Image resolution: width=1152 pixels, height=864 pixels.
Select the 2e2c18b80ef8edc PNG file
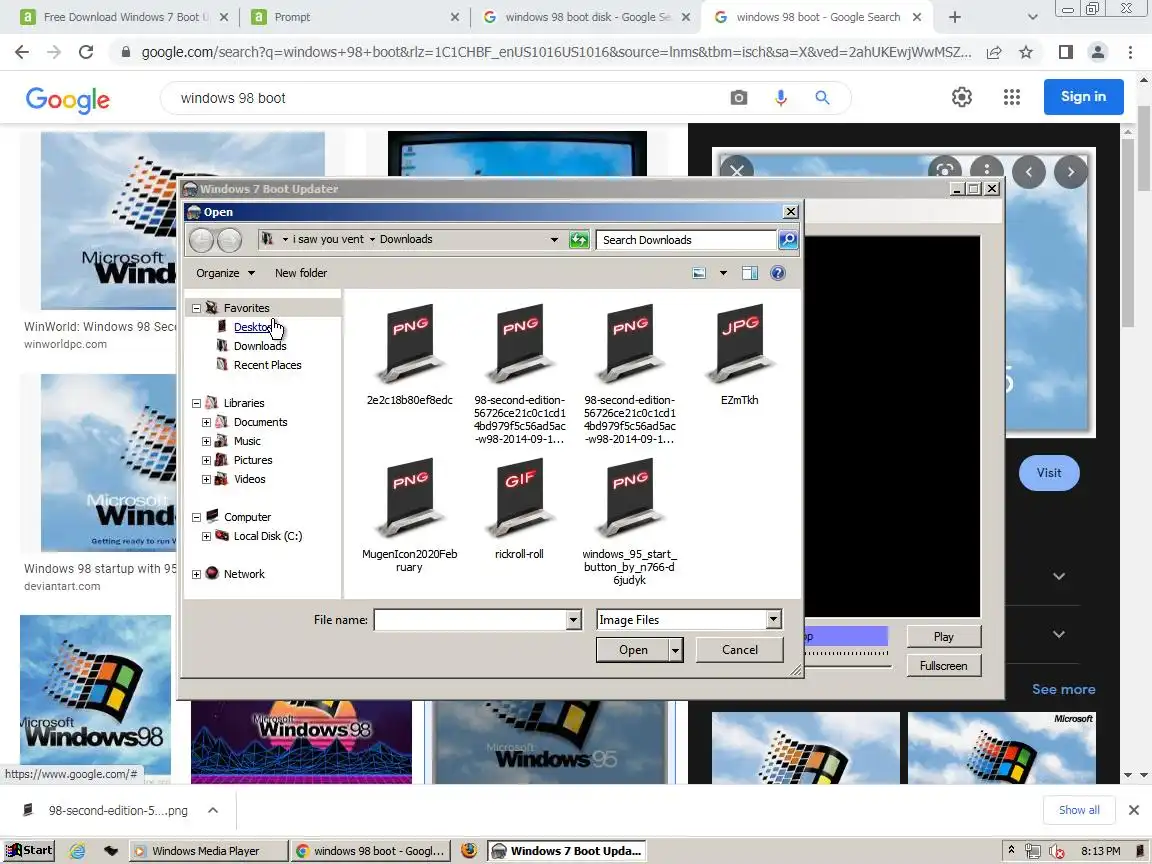point(409,355)
